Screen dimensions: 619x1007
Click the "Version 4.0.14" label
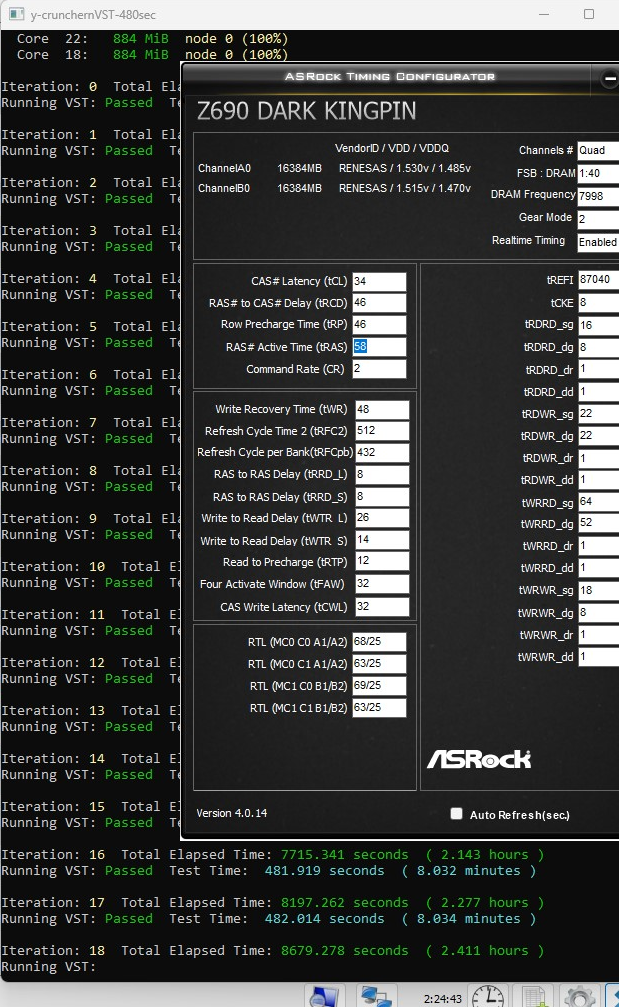(x=232, y=813)
